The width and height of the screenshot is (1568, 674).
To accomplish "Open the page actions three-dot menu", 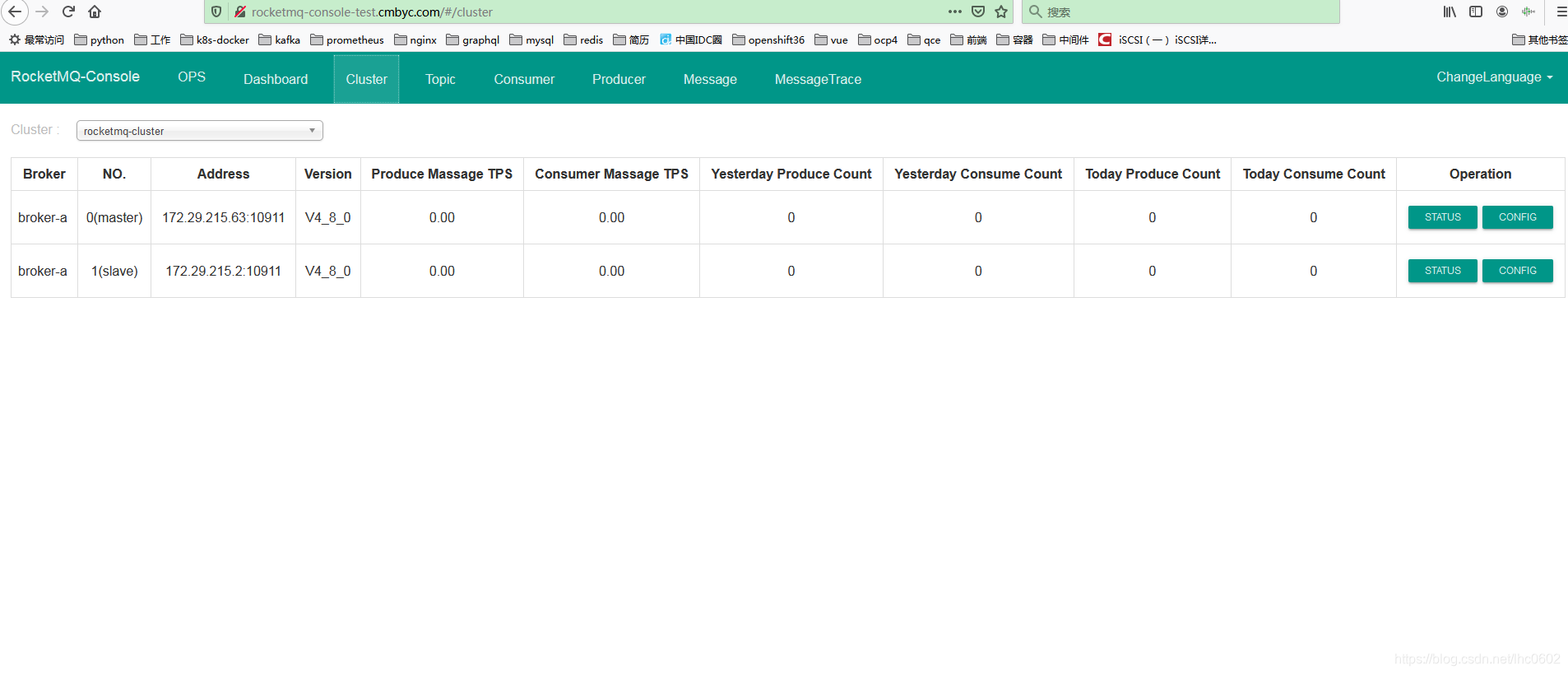I will (x=954, y=12).
